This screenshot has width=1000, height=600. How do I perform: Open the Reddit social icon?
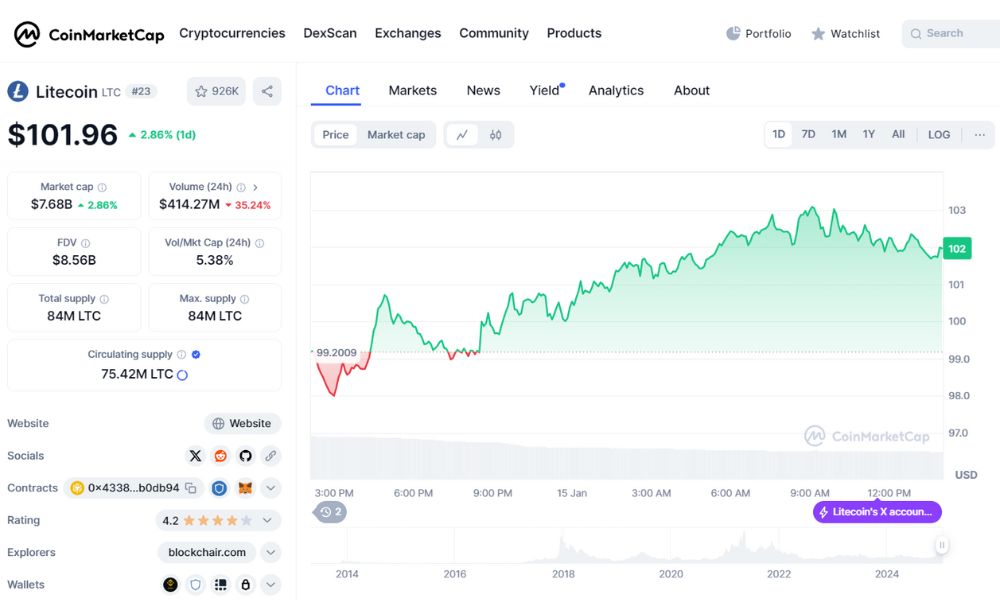click(220, 456)
